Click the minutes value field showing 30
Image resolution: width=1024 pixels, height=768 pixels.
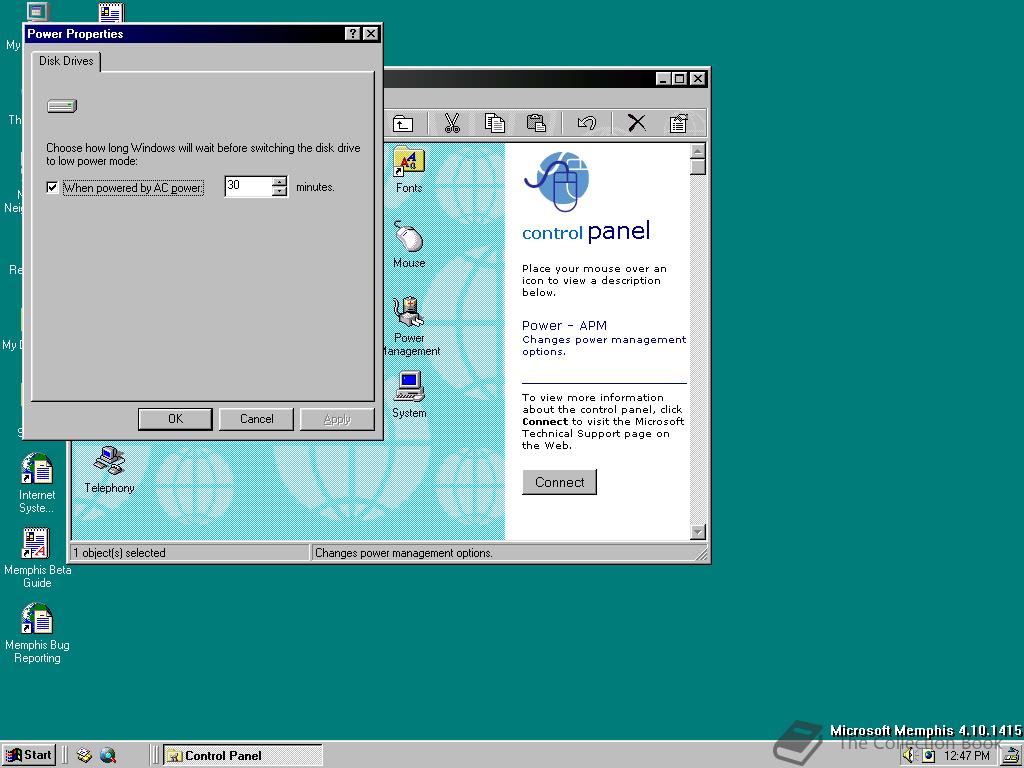point(248,186)
